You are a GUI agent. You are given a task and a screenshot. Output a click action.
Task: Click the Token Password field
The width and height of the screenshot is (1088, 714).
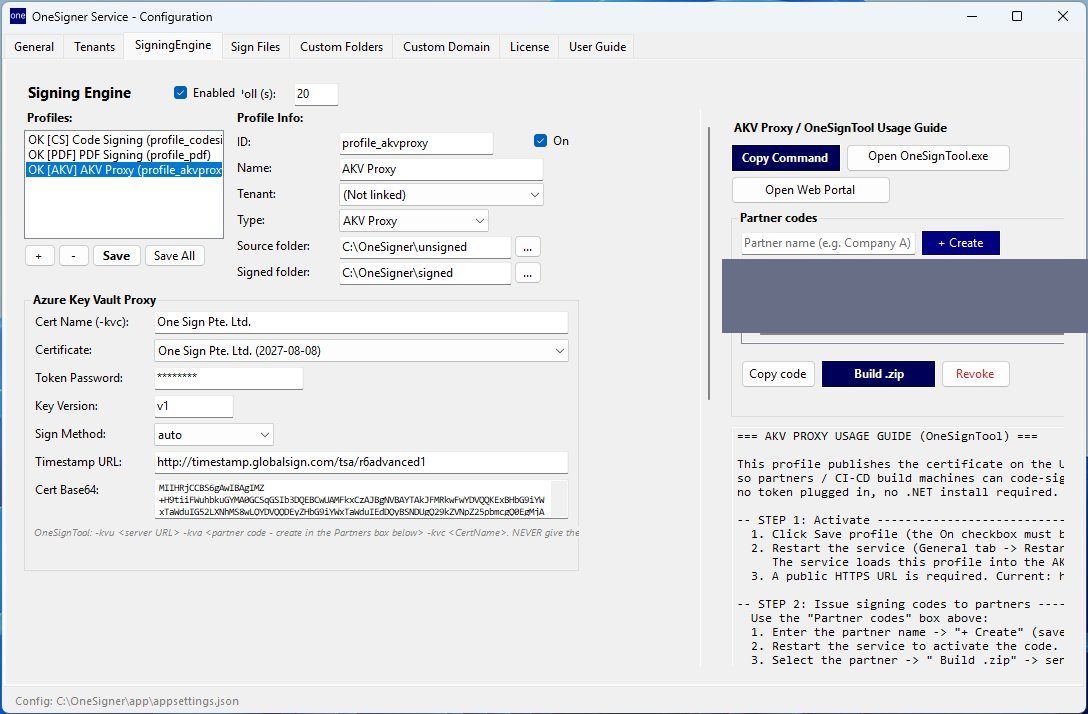228,378
